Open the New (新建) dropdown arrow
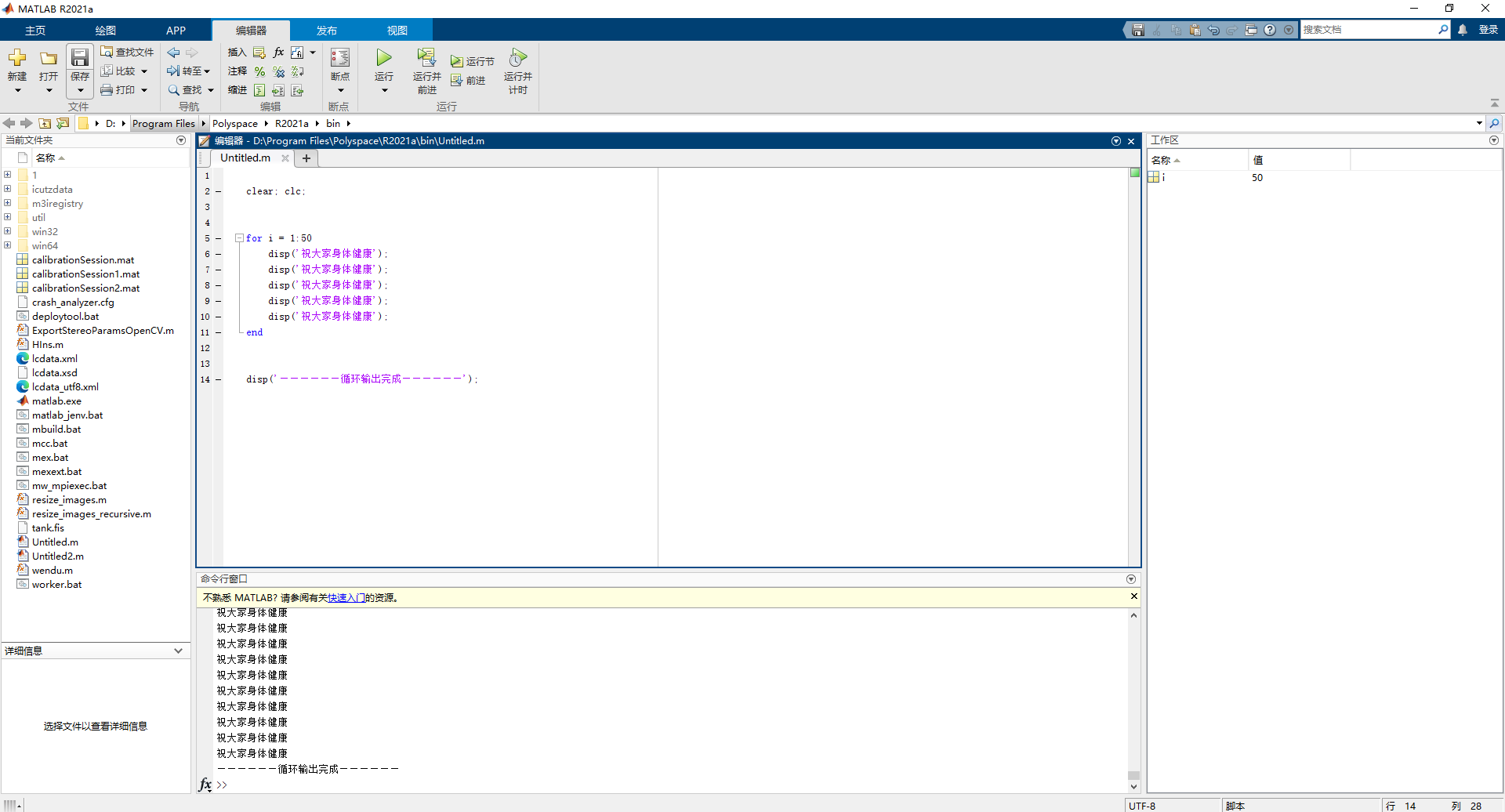1505x812 pixels. point(17,90)
